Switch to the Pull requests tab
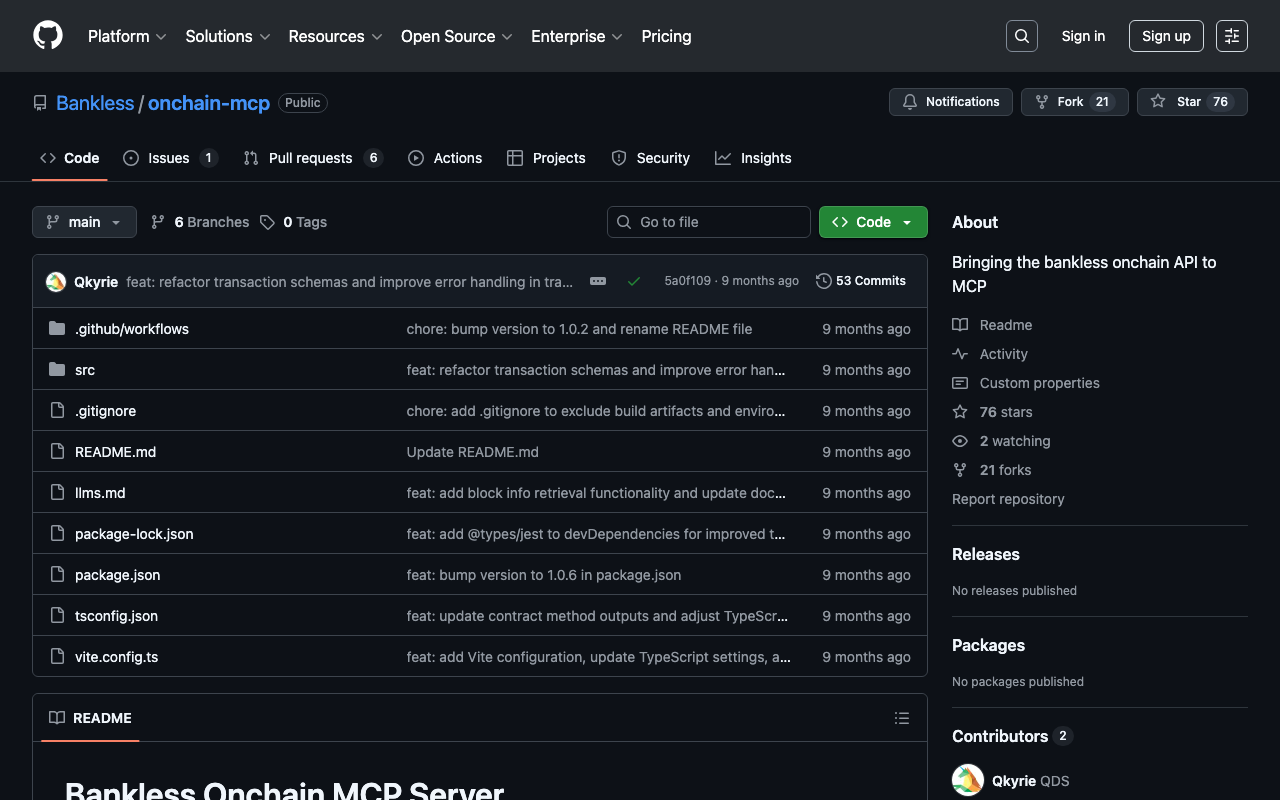The height and width of the screenshot is (800, 1280). 311,158
